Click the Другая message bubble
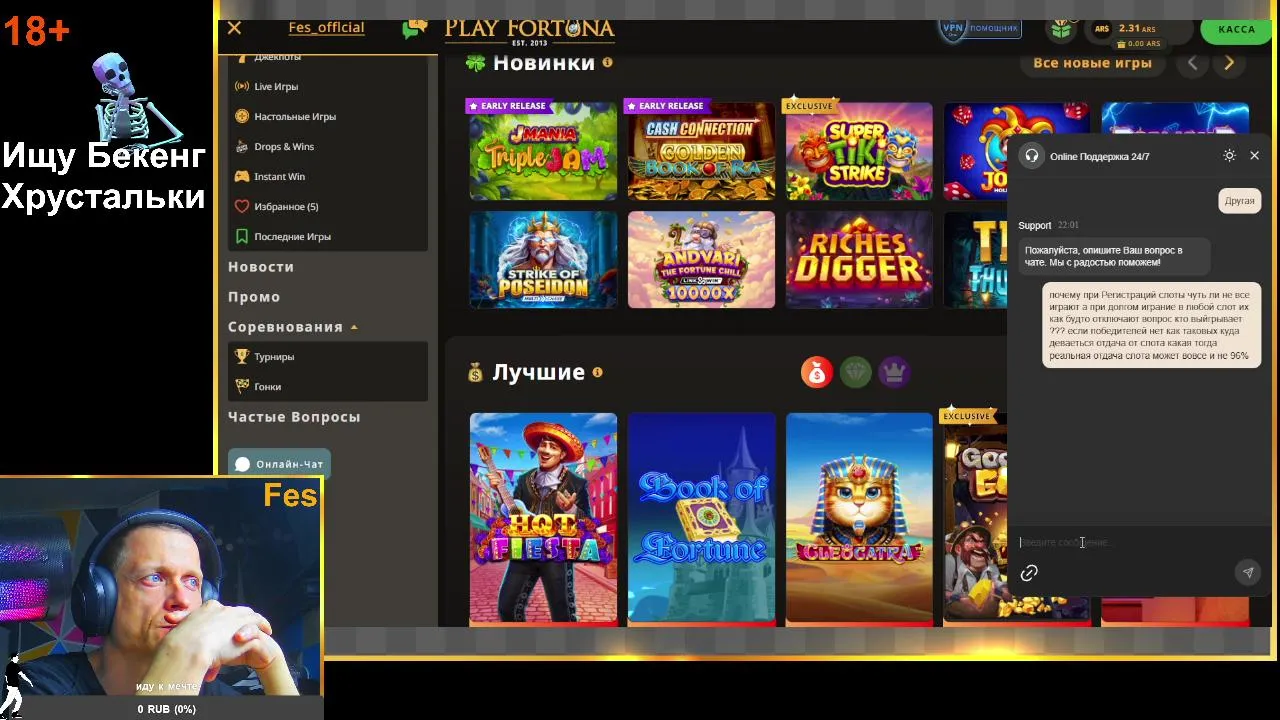The height and width of the screenshot is (720, 1280). (1239, 201)
